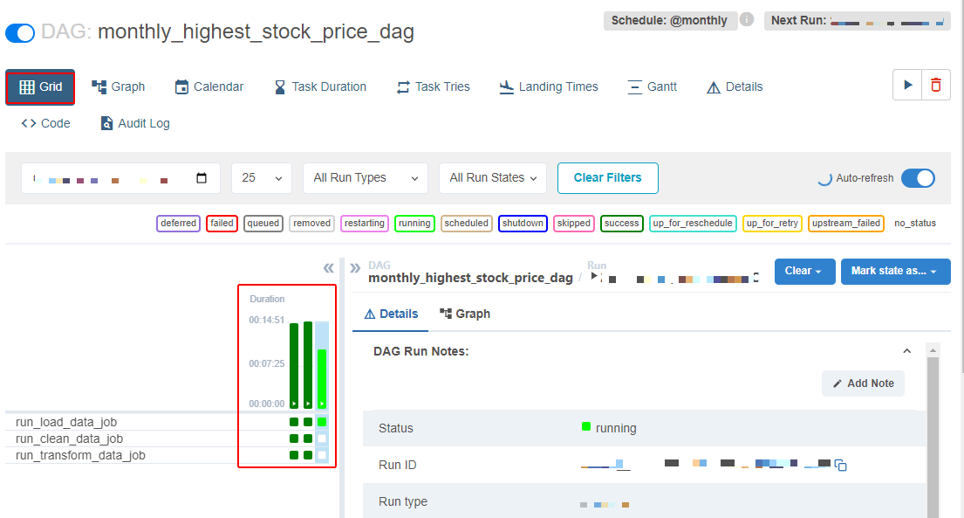Click the copy Run ID icon
The width and height of the screenshot is (964, 518).
click(841, 465)
